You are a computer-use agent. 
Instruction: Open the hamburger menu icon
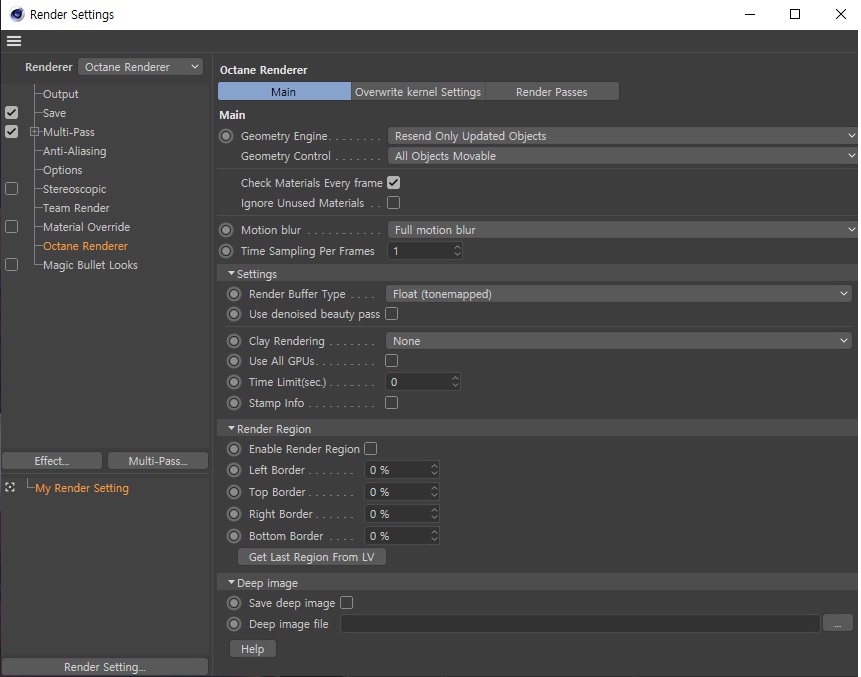14,41
